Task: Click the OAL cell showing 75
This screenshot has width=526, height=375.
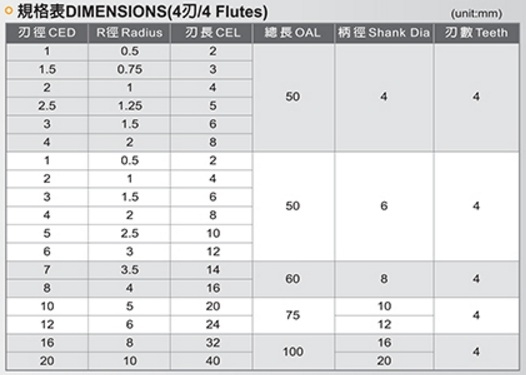Action: (293, 315)
